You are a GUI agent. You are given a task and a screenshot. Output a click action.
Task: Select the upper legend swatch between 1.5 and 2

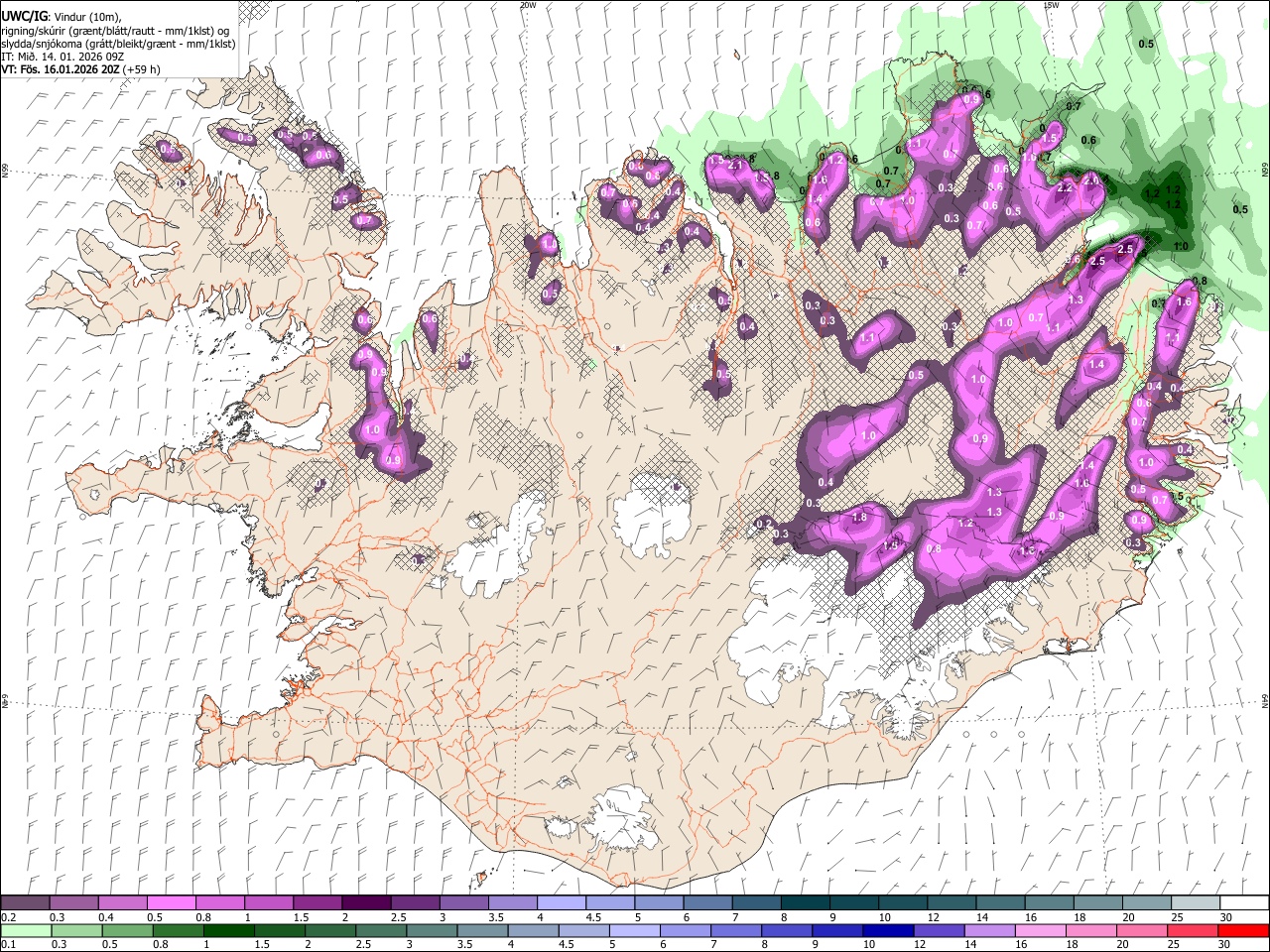coord(317,903)
